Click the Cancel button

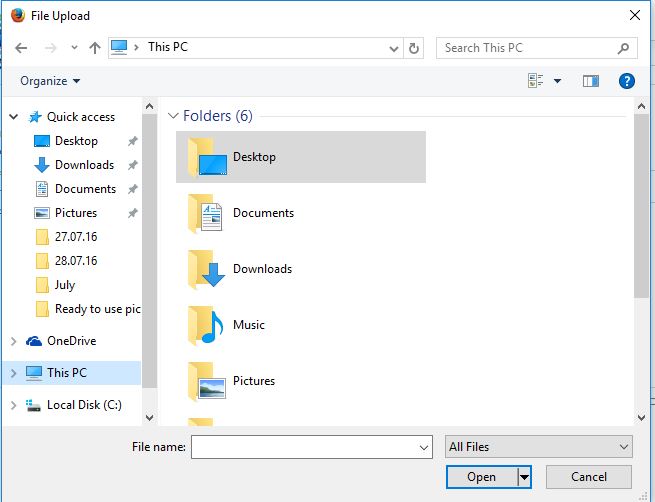point(588,477)
